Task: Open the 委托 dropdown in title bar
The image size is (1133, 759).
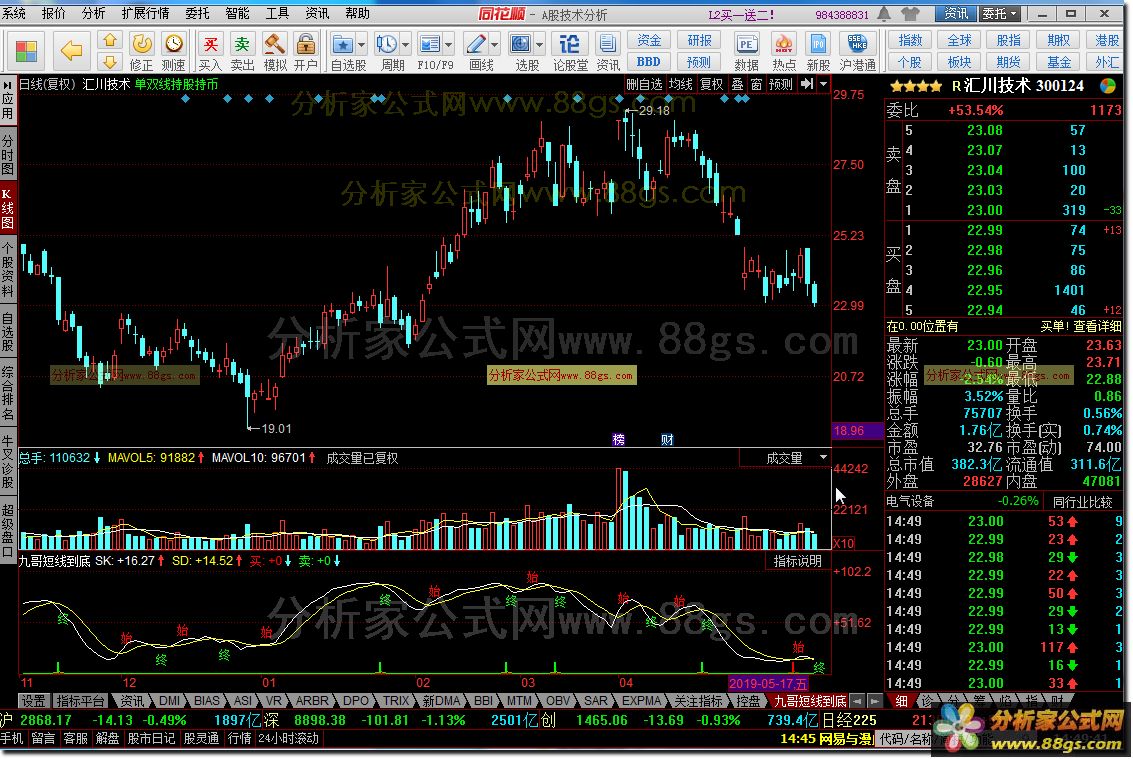Action: (1000, 14)
